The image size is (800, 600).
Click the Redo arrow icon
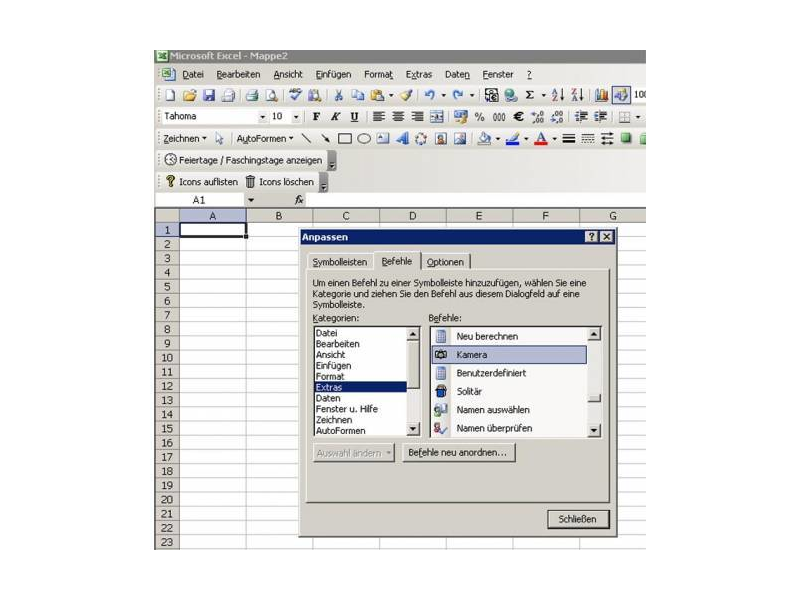(x=458, y=95)
